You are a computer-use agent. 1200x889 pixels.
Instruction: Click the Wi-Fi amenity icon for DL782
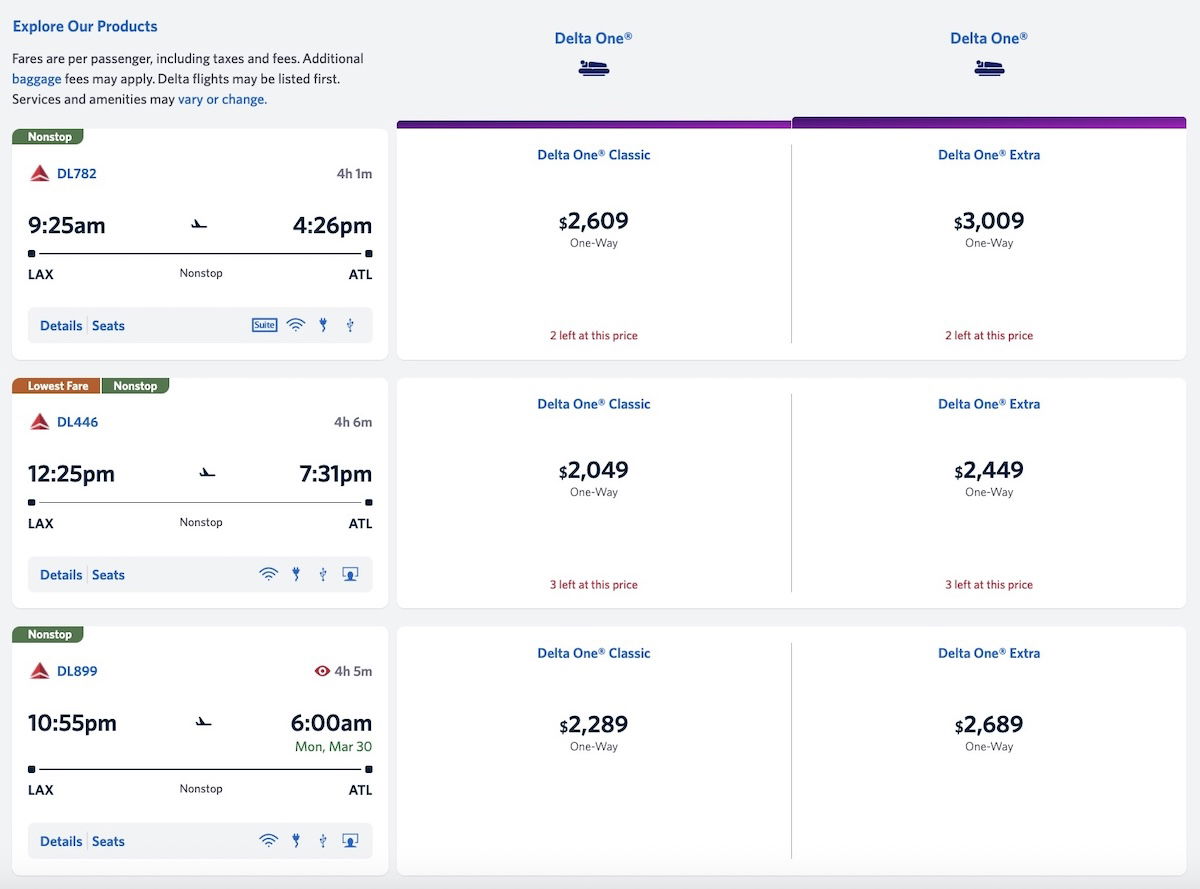click(x=295, y=325)
